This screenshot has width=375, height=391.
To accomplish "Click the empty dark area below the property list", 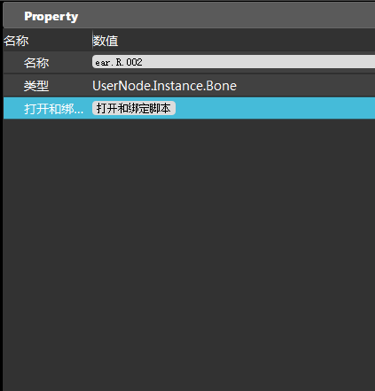I will (x=189, y=253).
